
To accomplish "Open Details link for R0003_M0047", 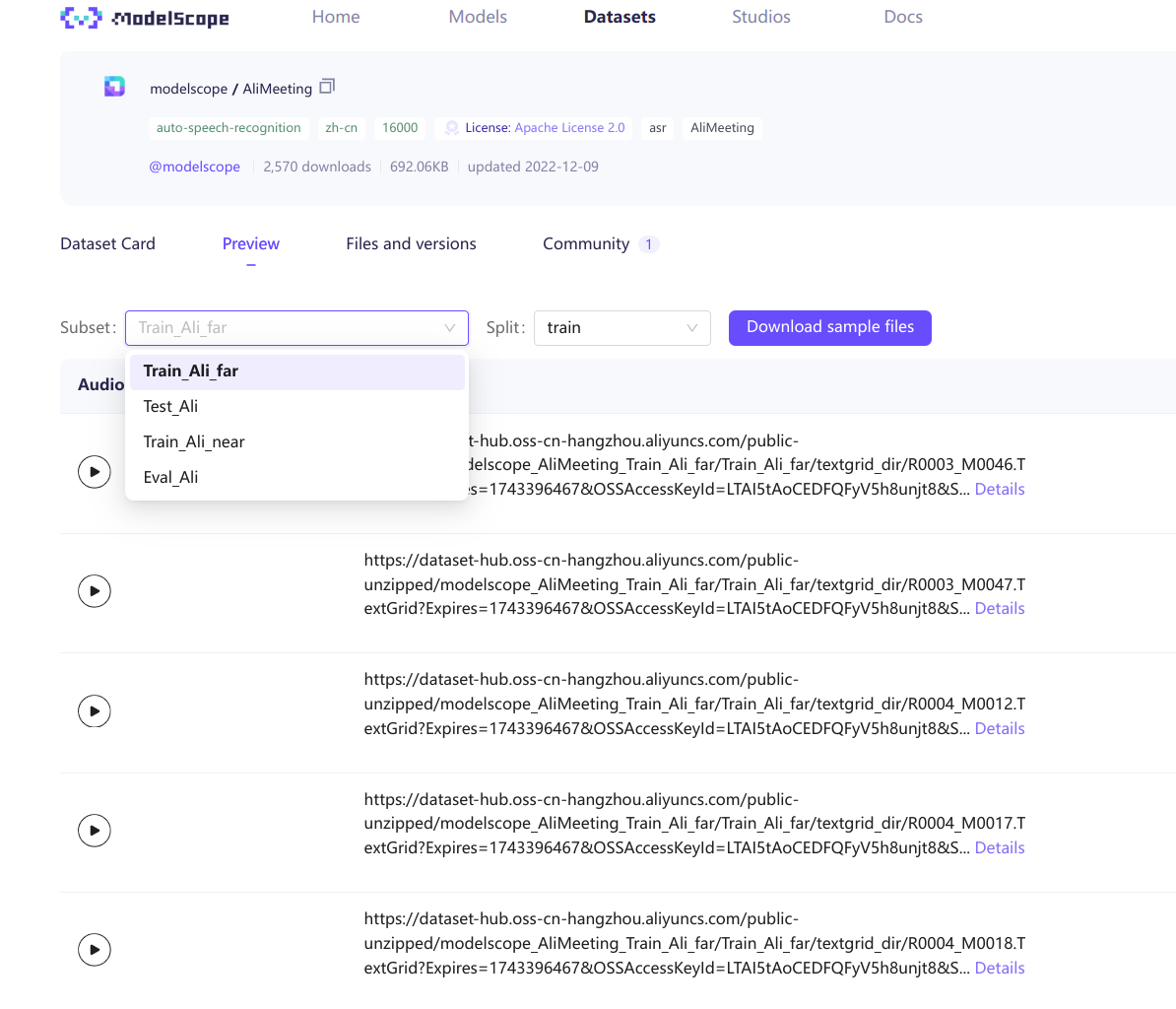I will click(x=999, y=608).
